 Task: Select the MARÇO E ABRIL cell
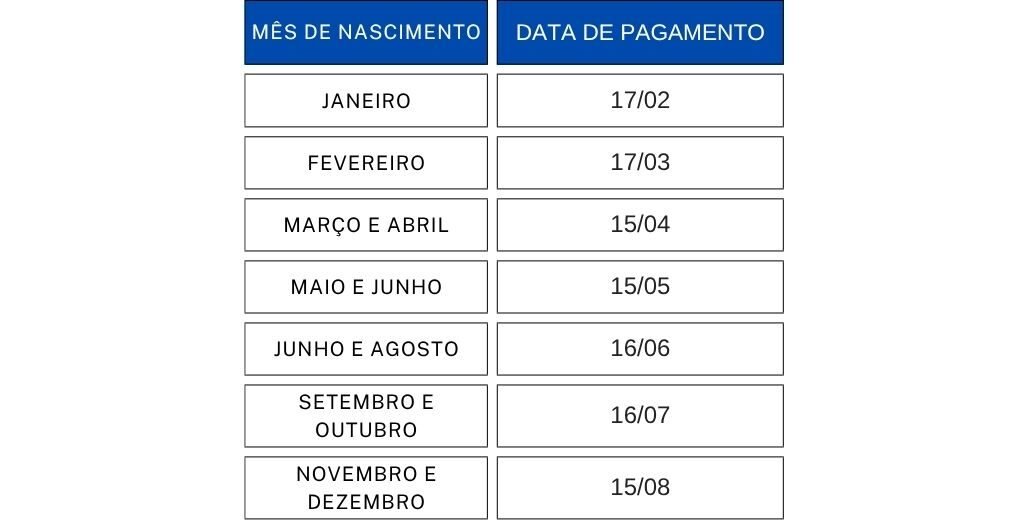coord(366,225)
